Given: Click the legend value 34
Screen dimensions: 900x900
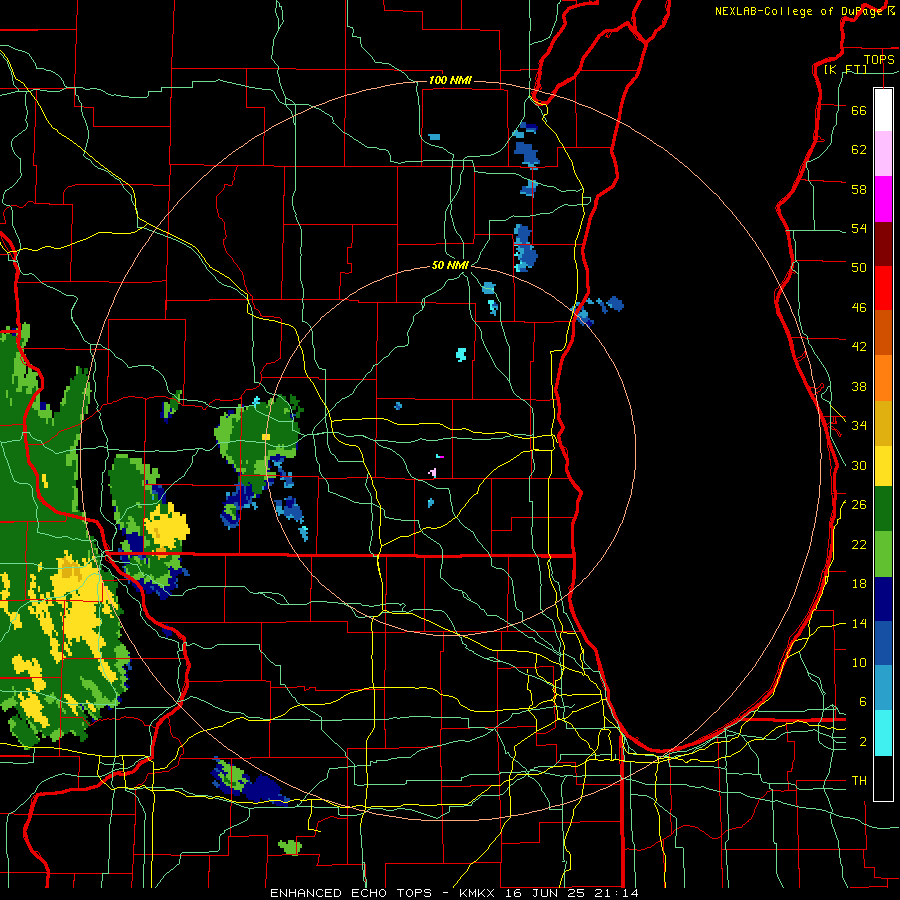Looking at the screenshot, I should click(859, 425).
